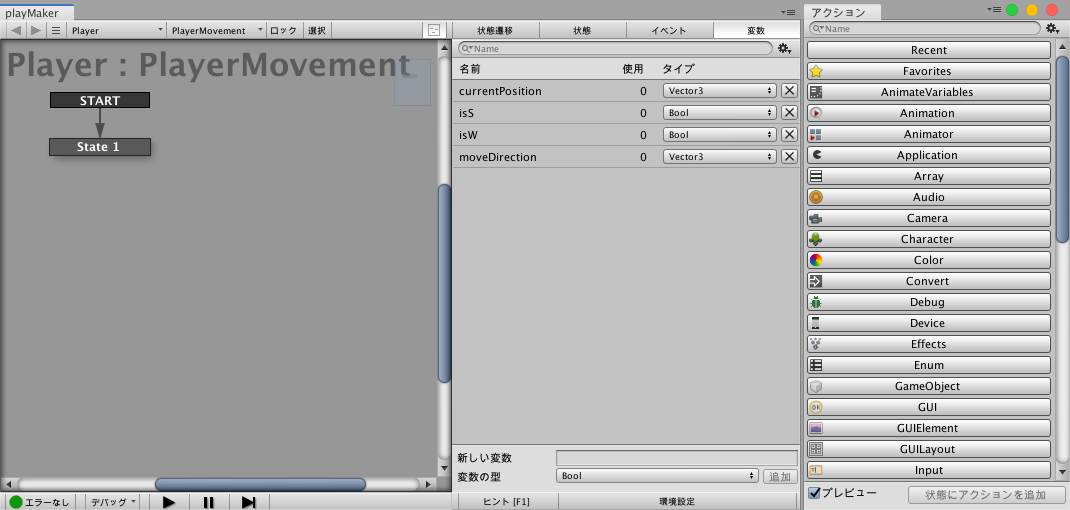Open the Effects action category
This screenshot has width=1070, height=510.
[x=929, y=344]
